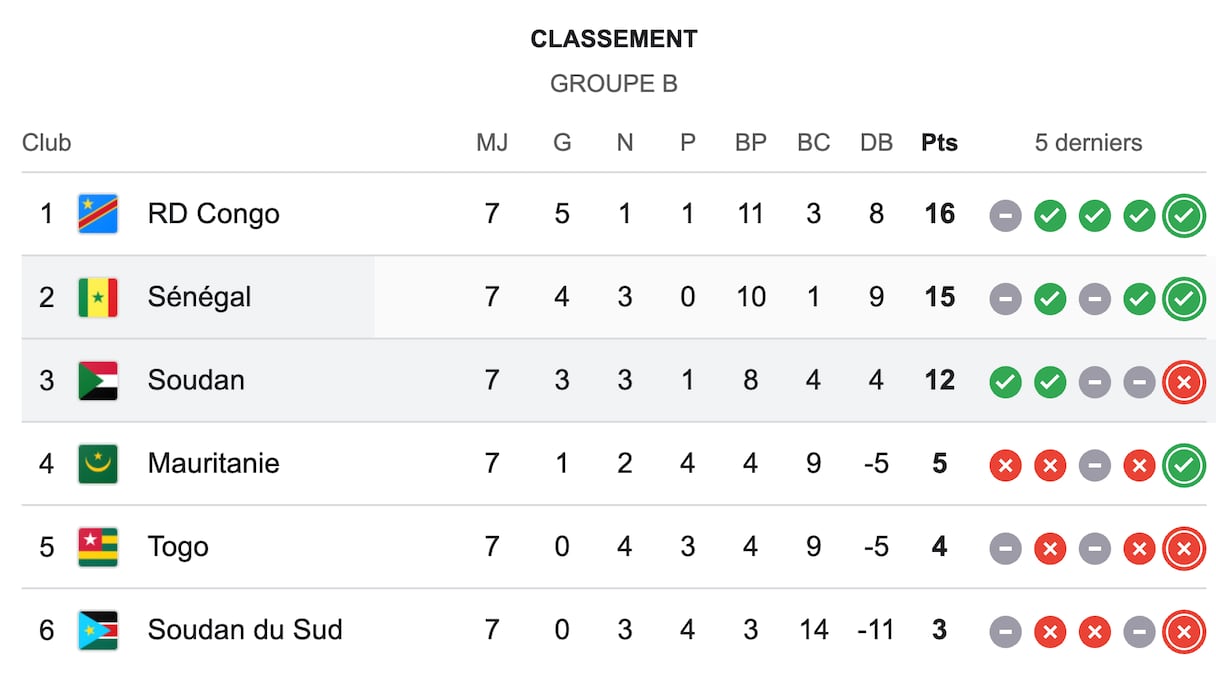Click Togo's latest circled loss icon

pos(1183,548)
